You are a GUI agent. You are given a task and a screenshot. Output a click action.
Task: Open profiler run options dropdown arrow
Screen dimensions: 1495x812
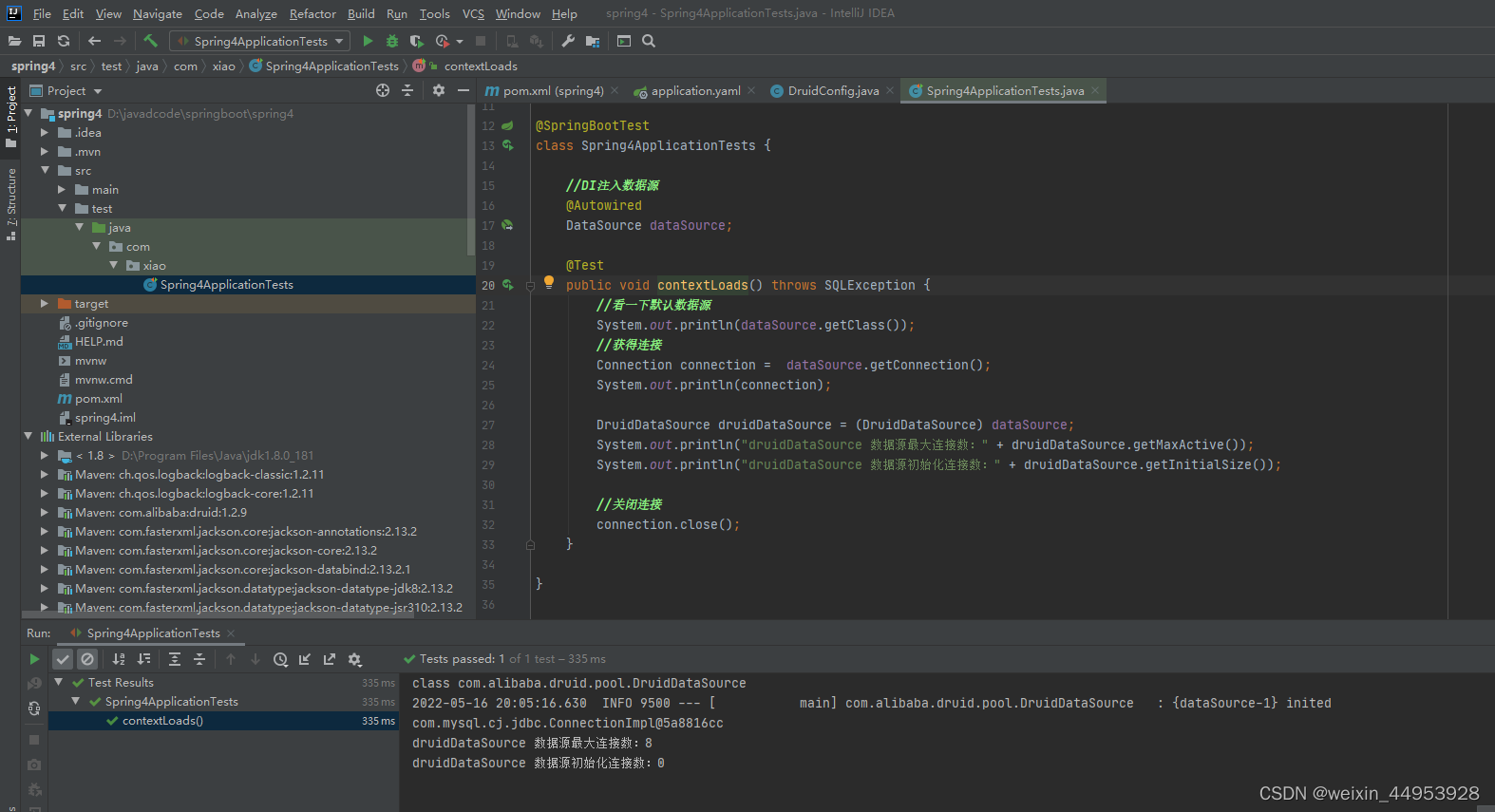pos(460,41)
